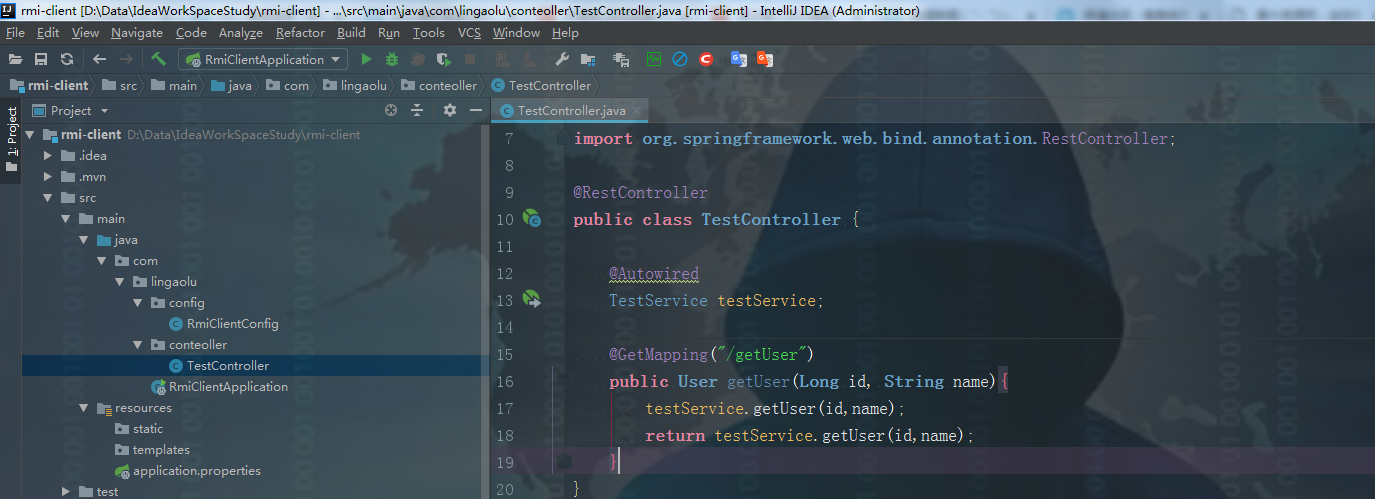
Task: Switch to the TestController.java editor tab
Action: click(571, 111)
